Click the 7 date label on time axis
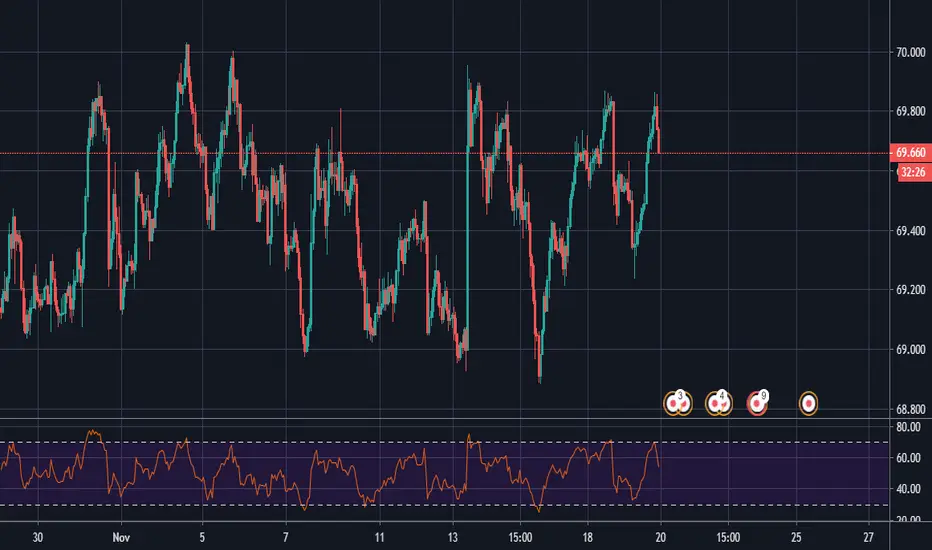Image resolution: width=932 pixels, height=550 pixels. 286,538
